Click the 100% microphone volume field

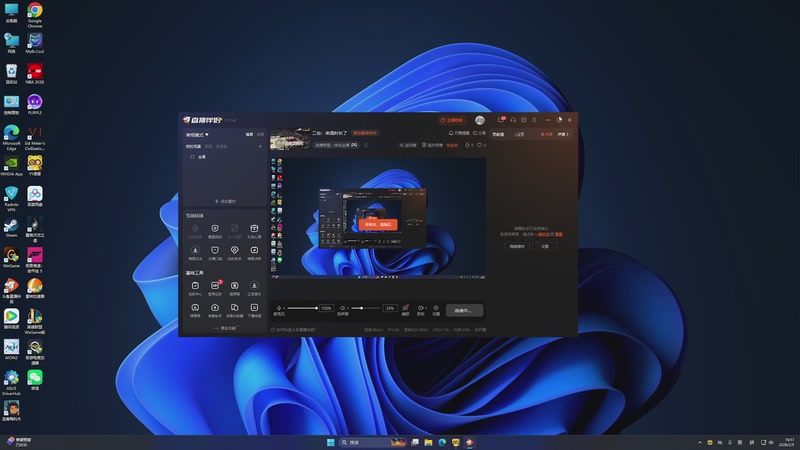coord(327,308)
